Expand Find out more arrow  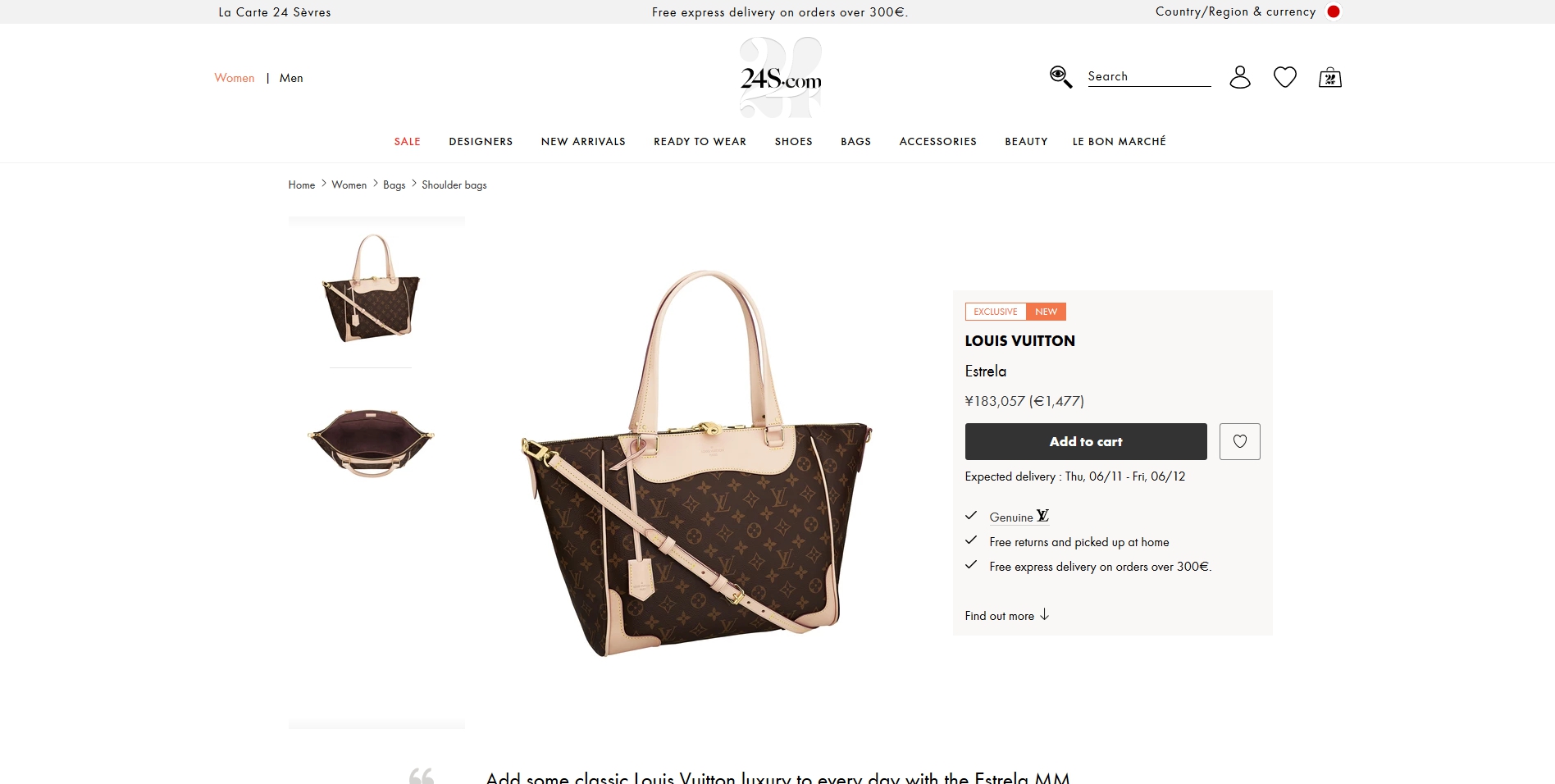tap(1044, 615)
